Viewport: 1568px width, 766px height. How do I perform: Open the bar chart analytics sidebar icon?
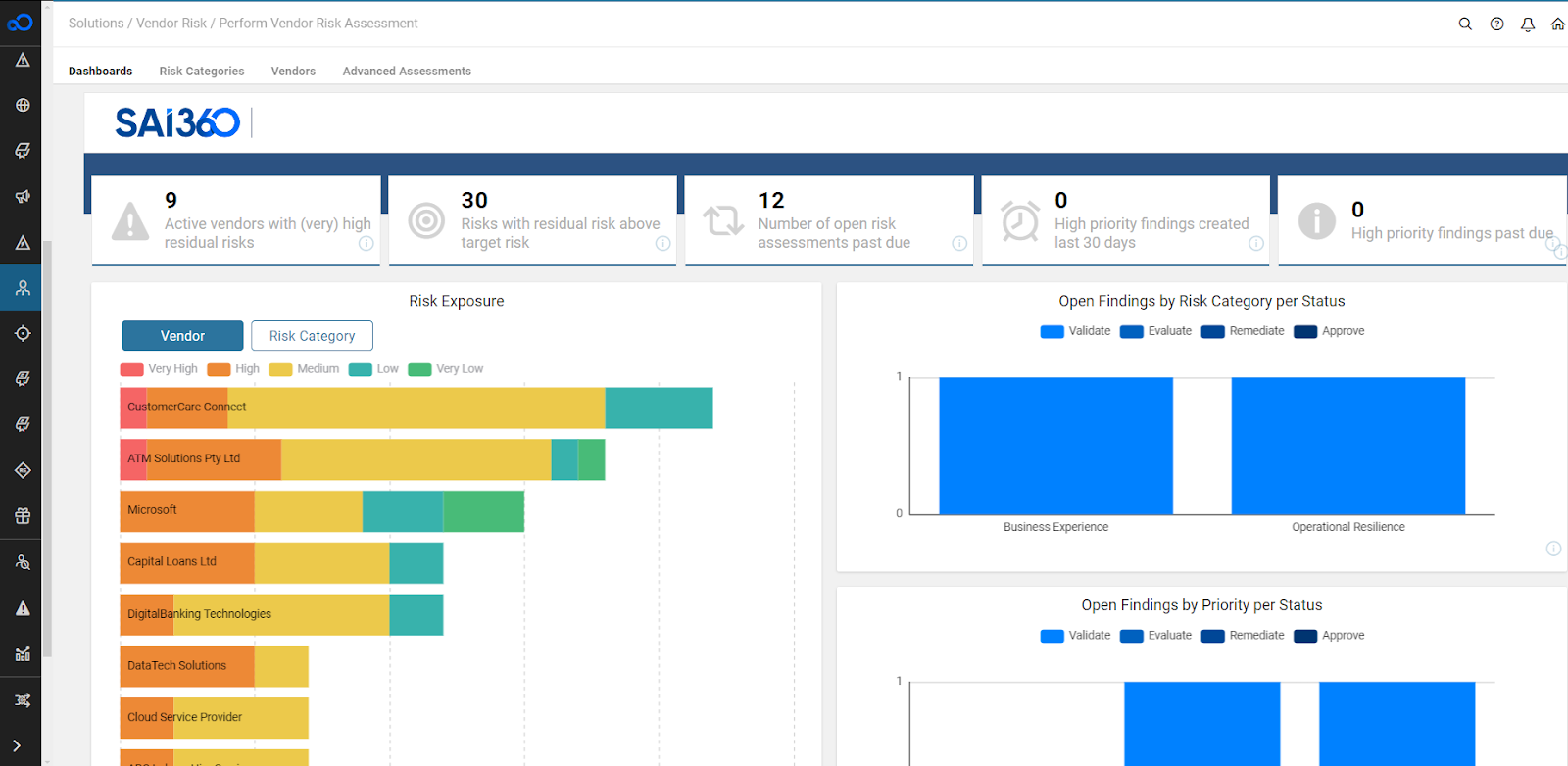[23, 653]
